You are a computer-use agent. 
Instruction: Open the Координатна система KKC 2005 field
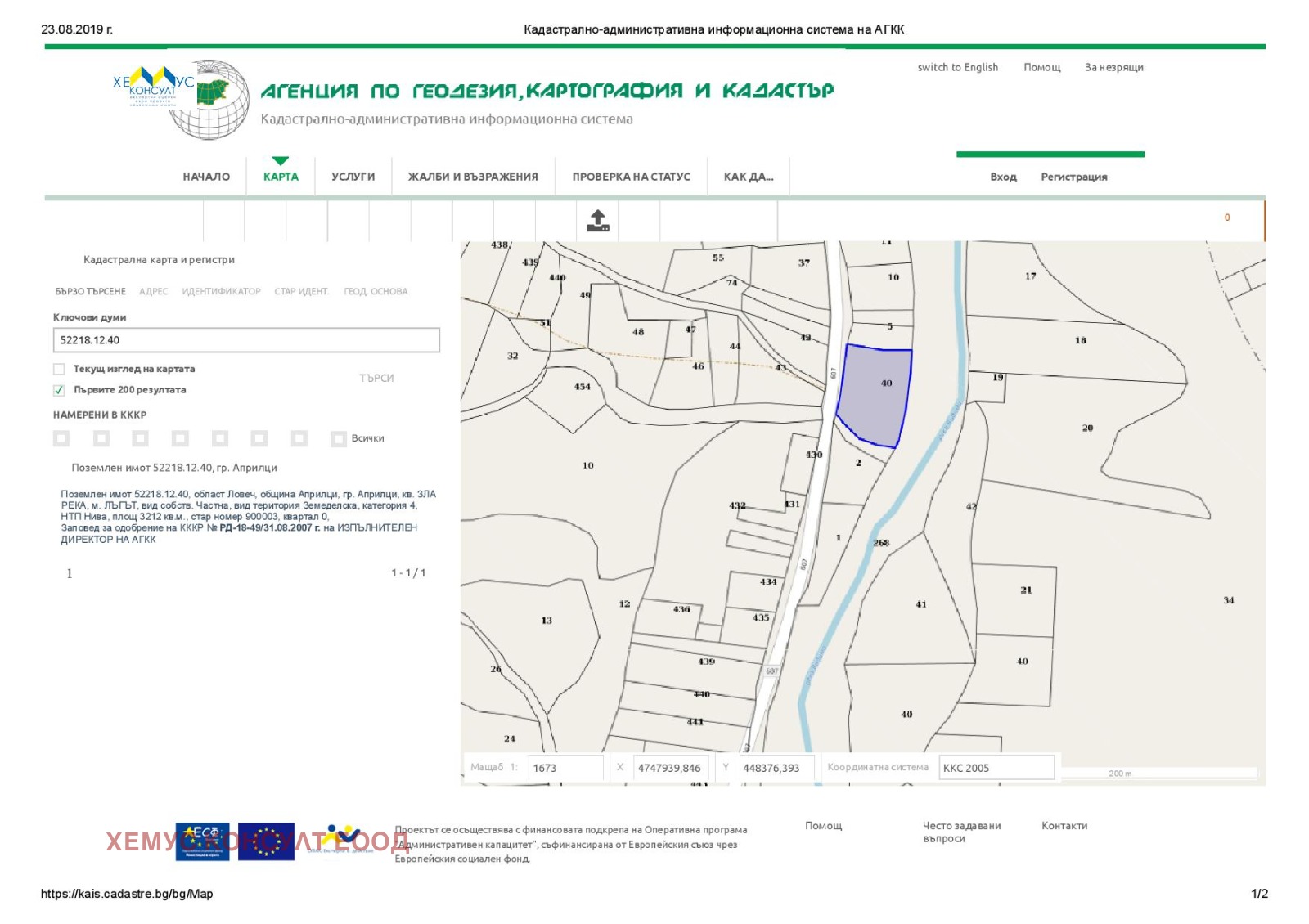coord(996,768)
